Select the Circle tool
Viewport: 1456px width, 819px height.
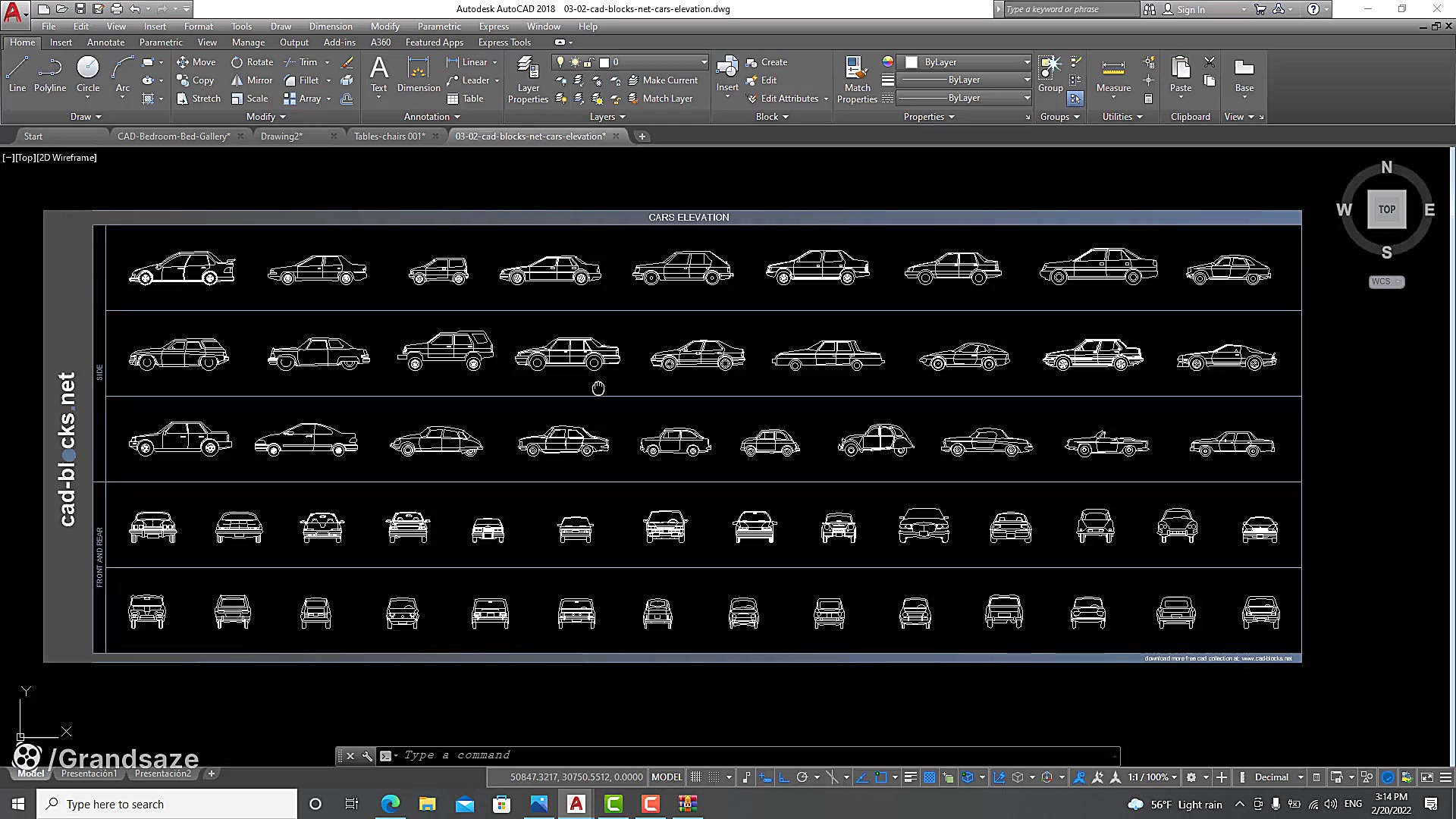[x=88, y=74]
